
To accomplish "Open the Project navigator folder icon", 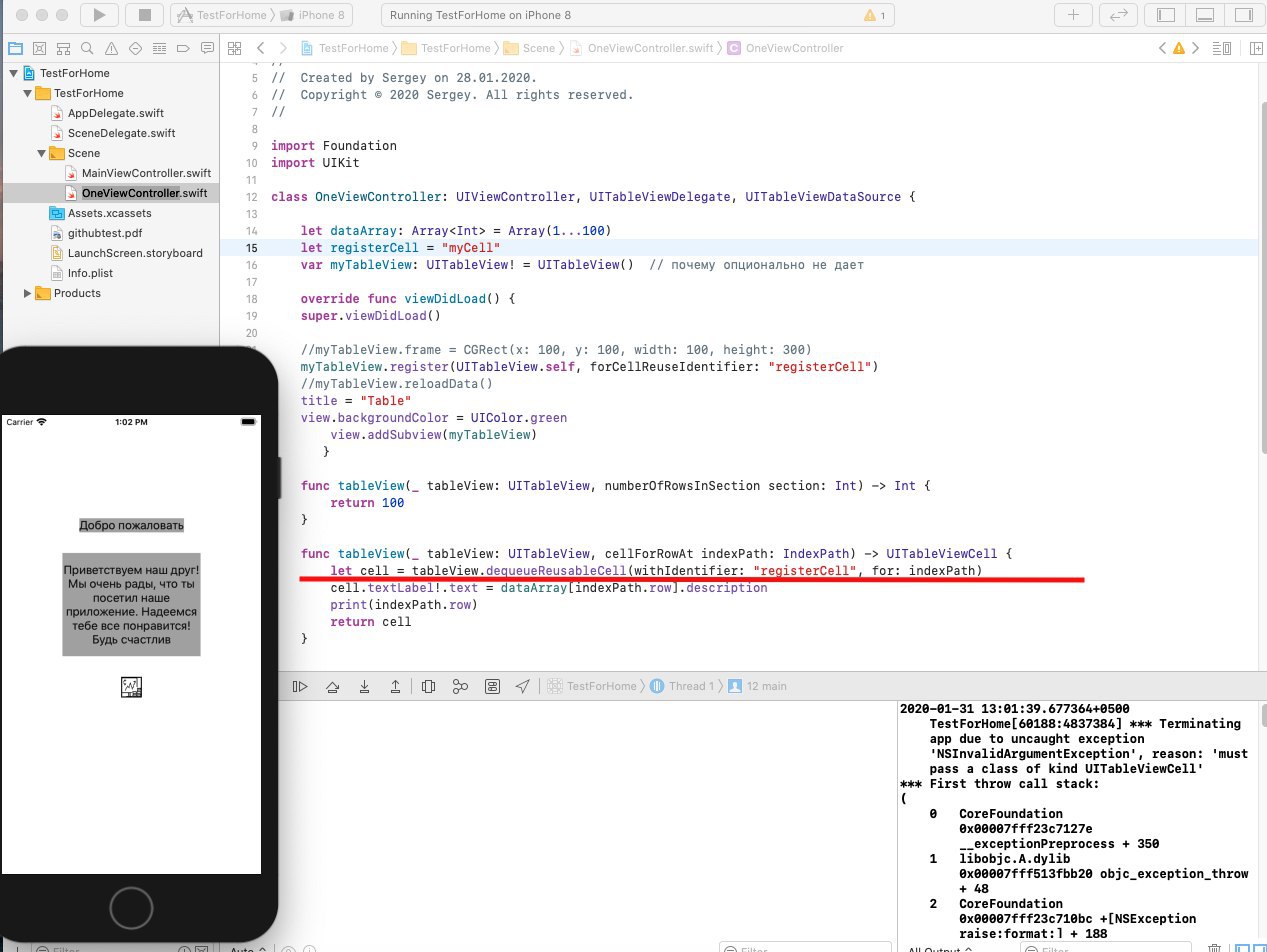I will [x=15, y=48].
